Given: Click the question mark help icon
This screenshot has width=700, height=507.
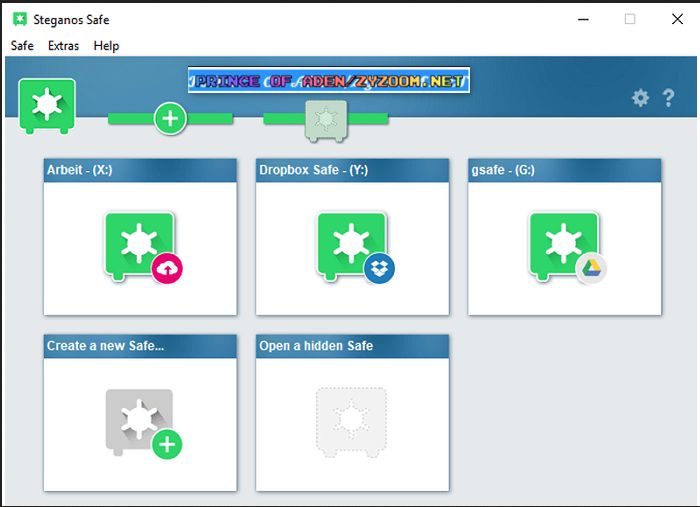Looking at the screenshot, I should coord(668,98).
